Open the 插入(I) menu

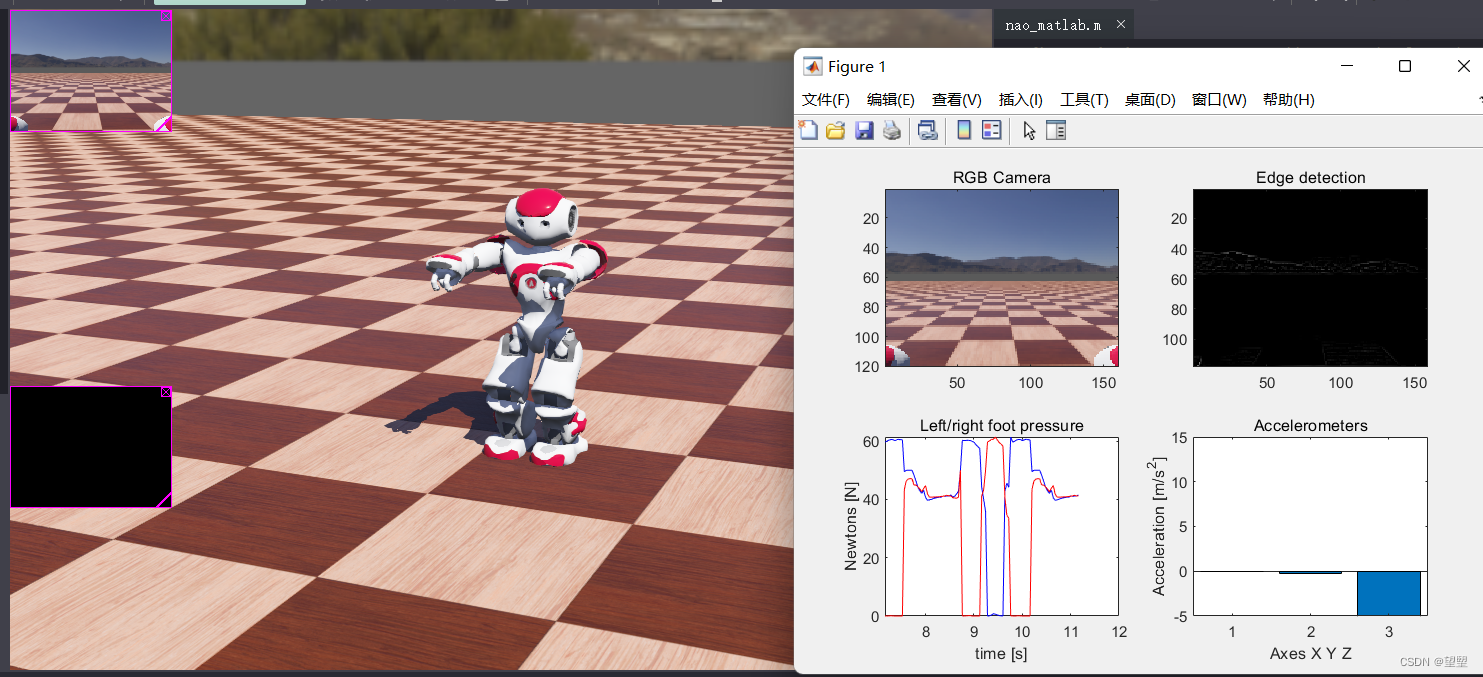(x=1020, y=99)
